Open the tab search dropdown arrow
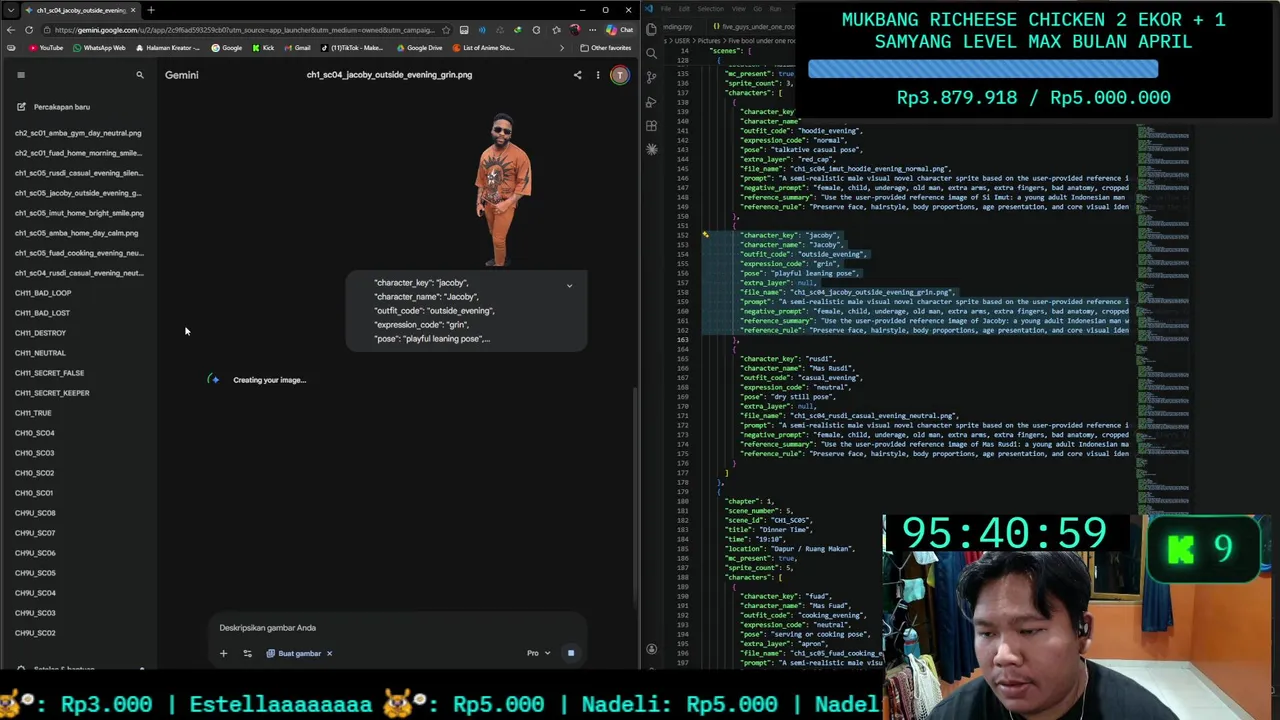 click(x=11, y=10)
